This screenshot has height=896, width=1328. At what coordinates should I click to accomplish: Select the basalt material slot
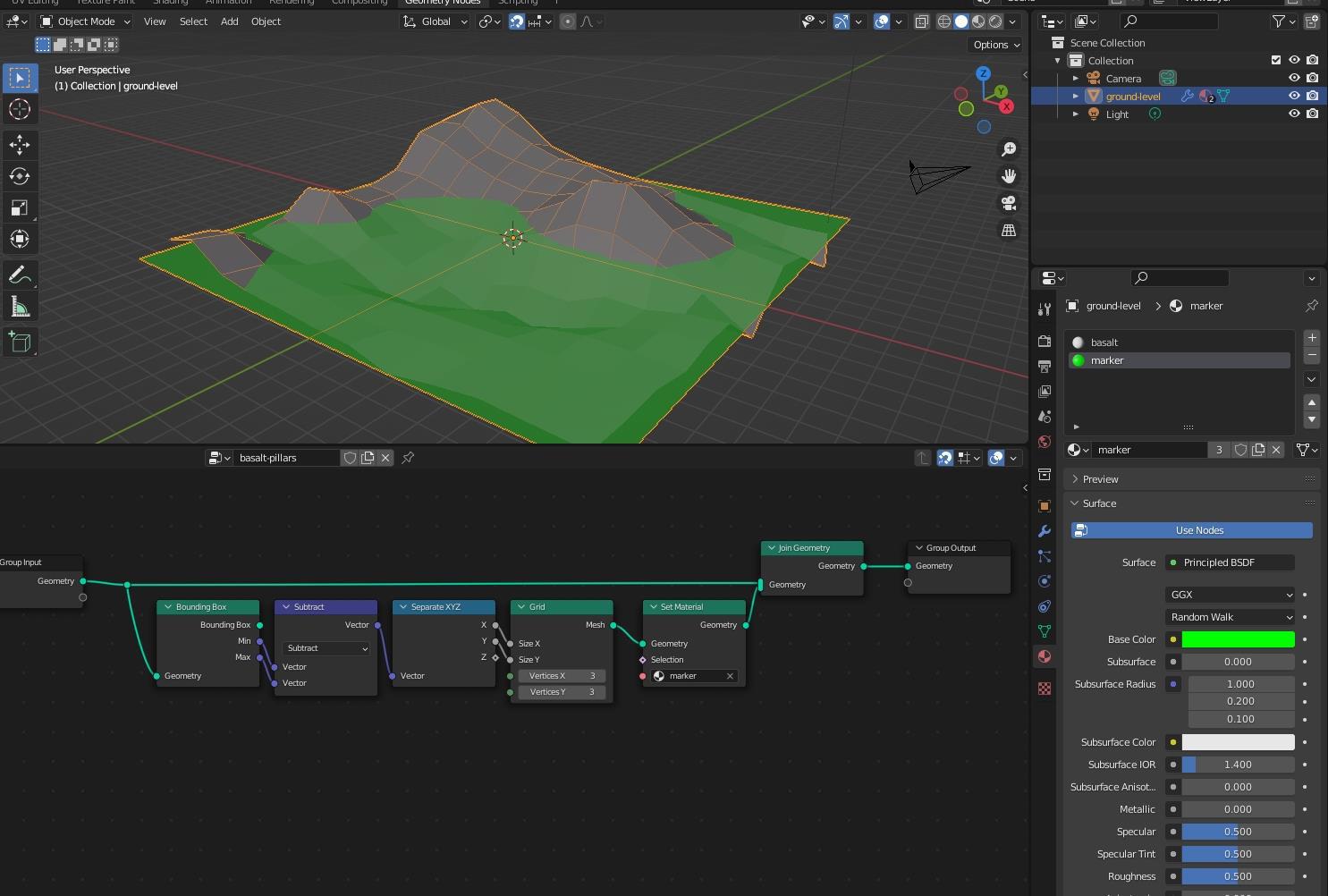[1104, 342]
